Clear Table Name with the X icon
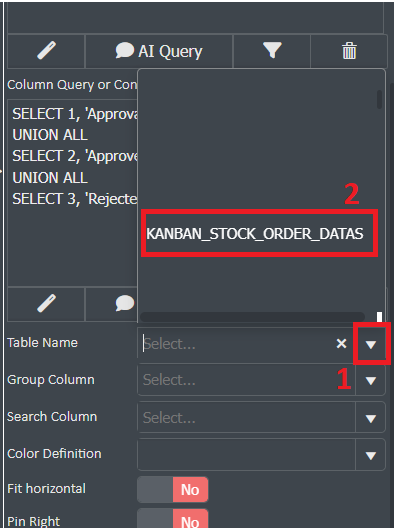Screen dimensions: 394x530 pyautogui.click(x=341, y=344)
